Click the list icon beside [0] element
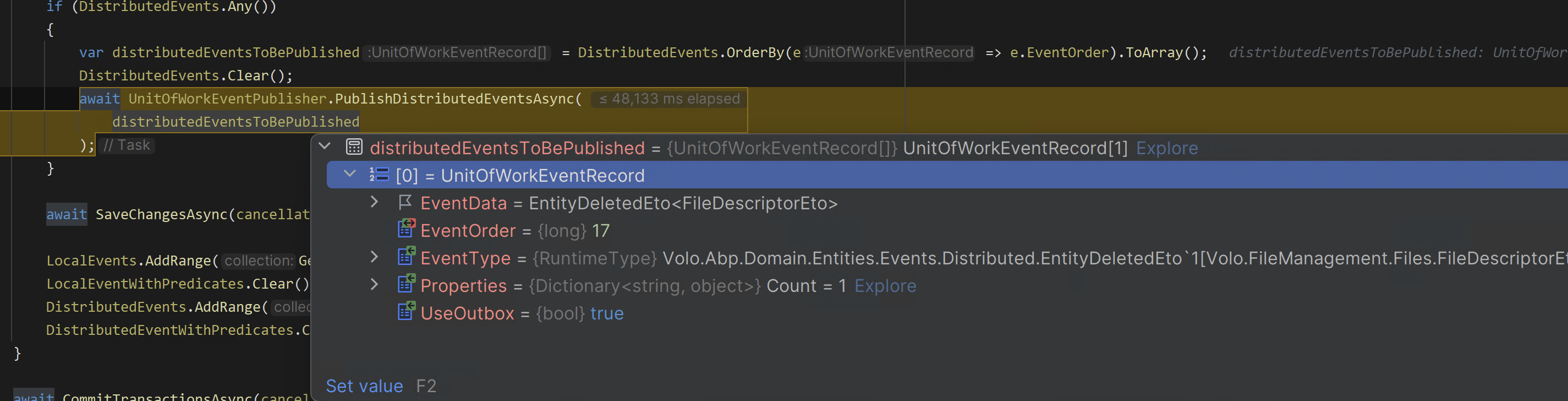Screen dimensions: 1568x401 pos(379,175)
